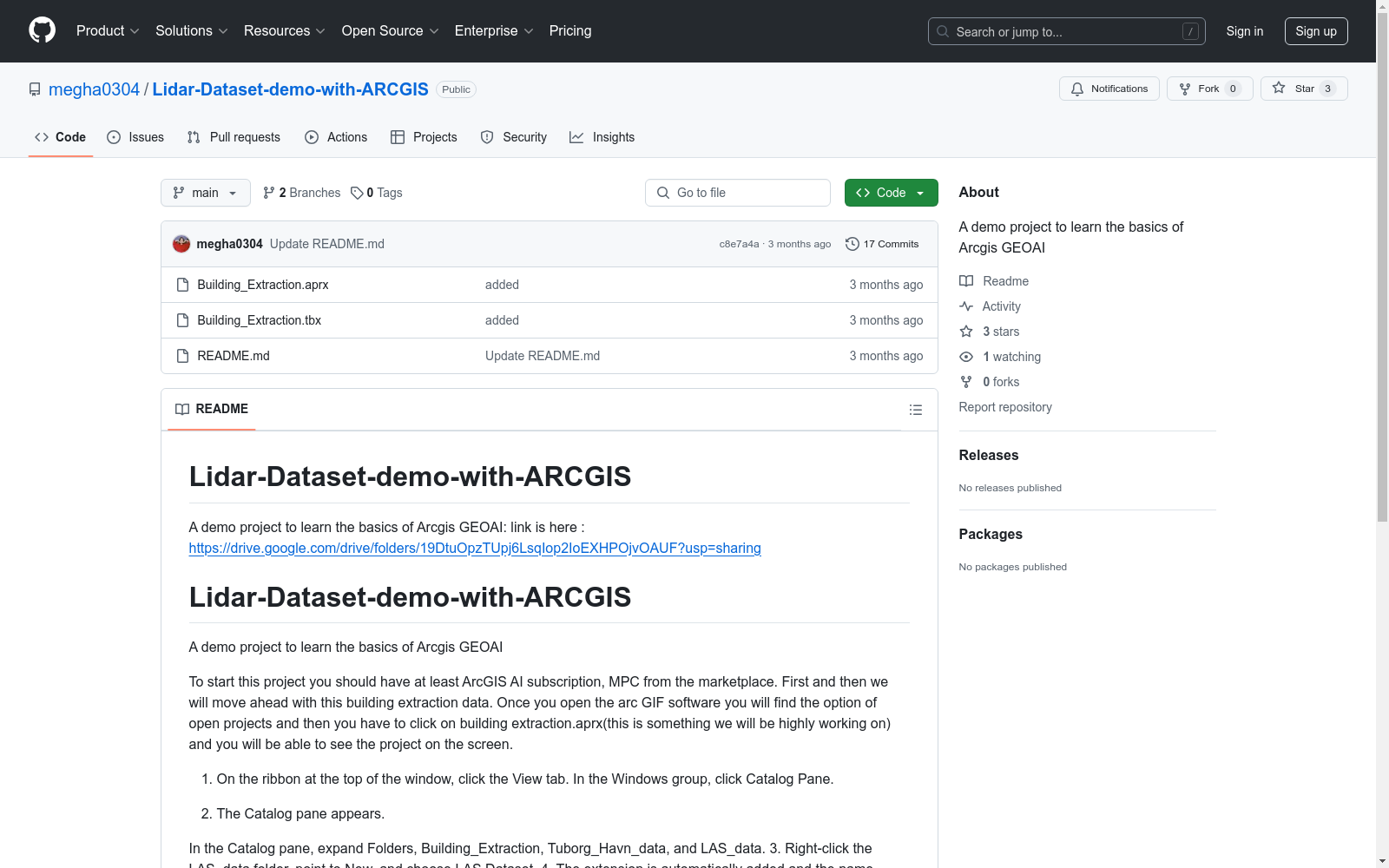Viewport: 1389px width, 868px height.
Task: Click file icon beside README.md
Action: pos(182,356)
